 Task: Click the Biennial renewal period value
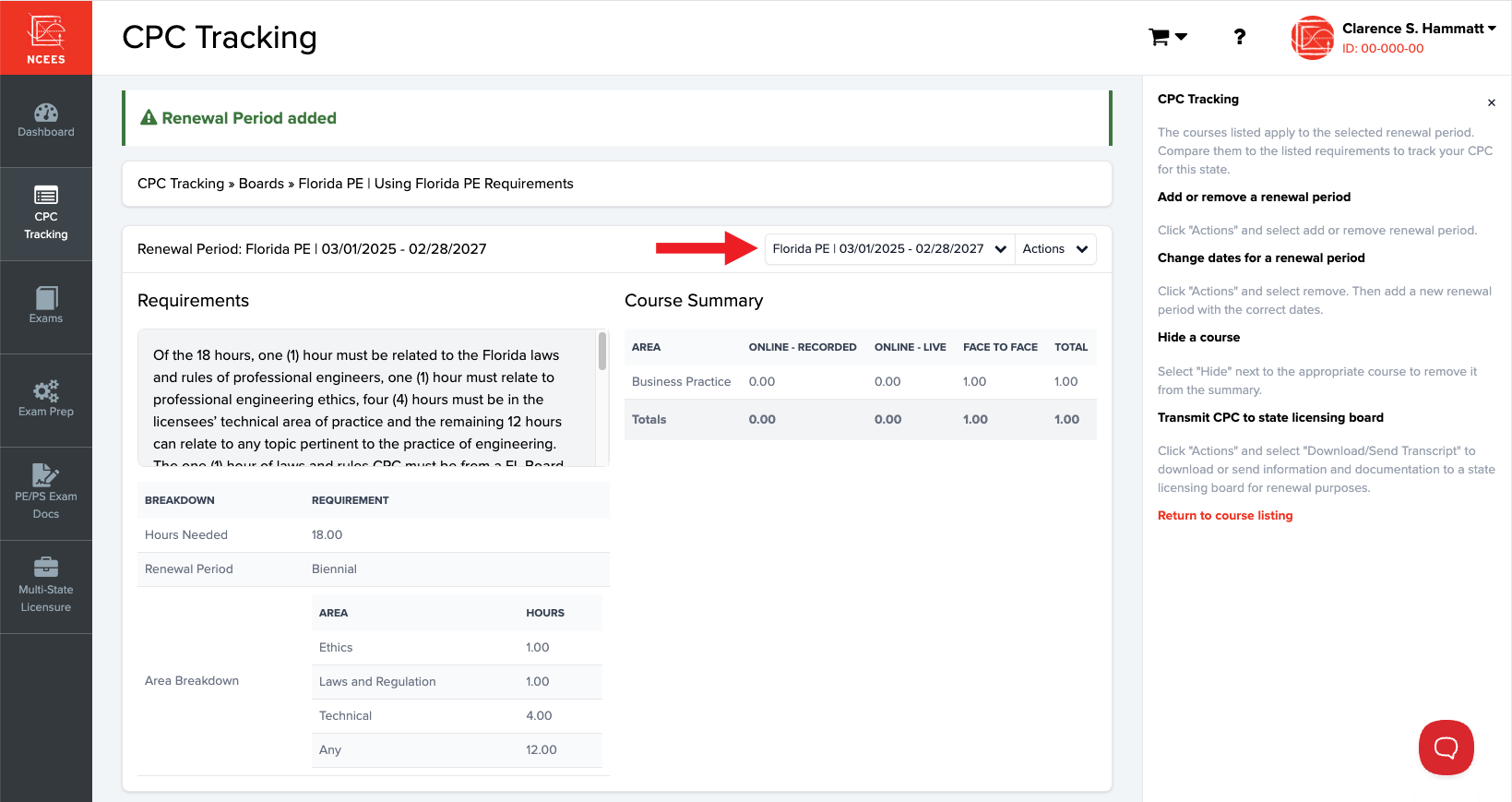coord(334,569)
